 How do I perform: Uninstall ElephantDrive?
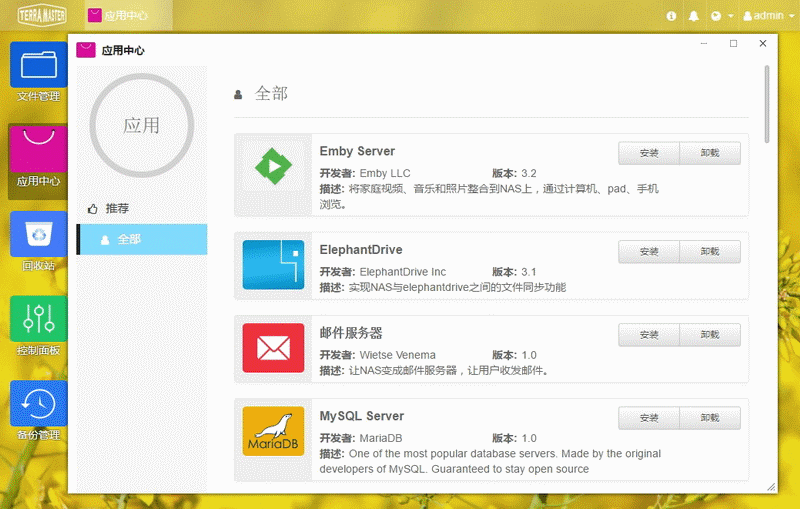coord(710,251)
